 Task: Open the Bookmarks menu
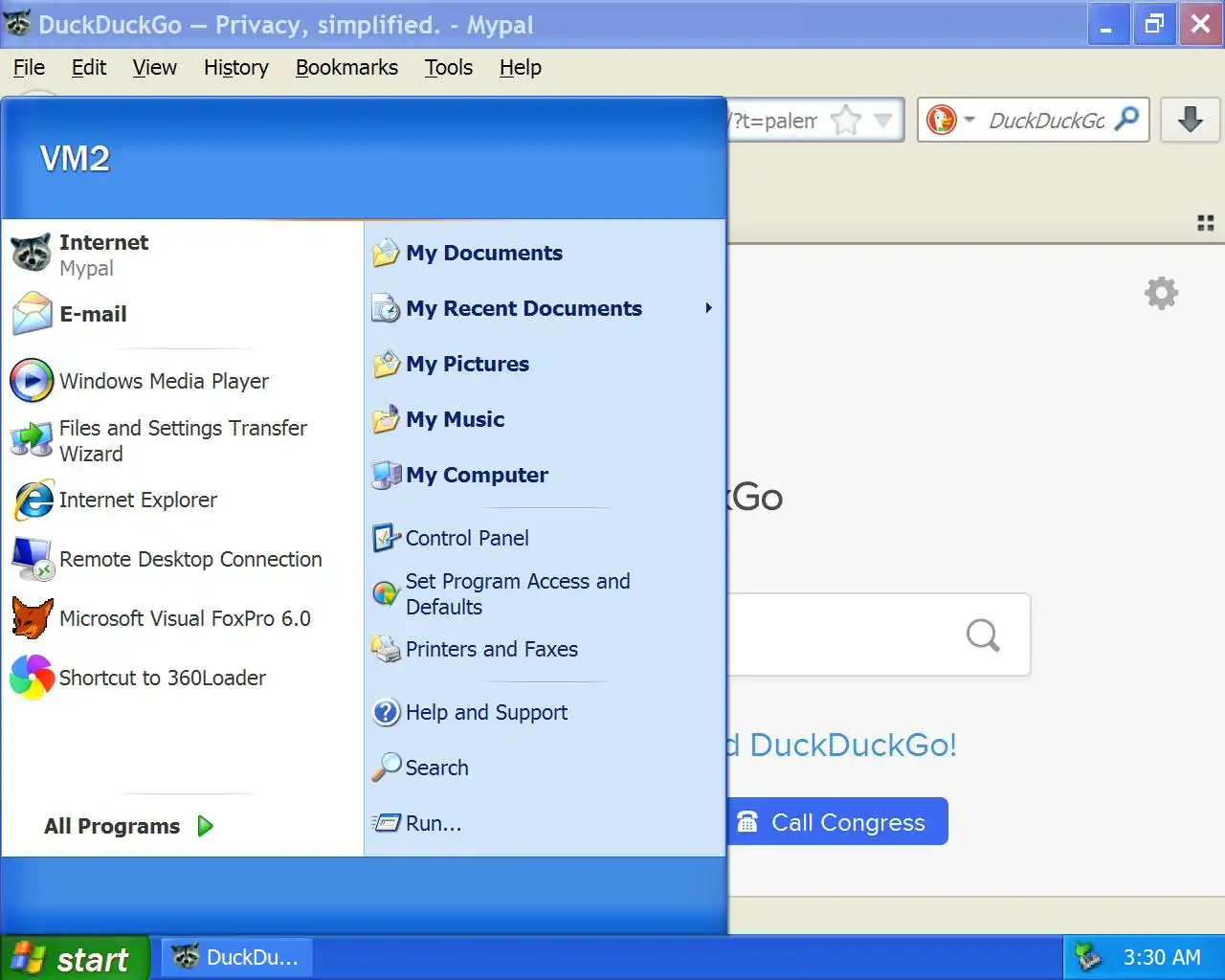pyautogui.click(x=346, y=67)
